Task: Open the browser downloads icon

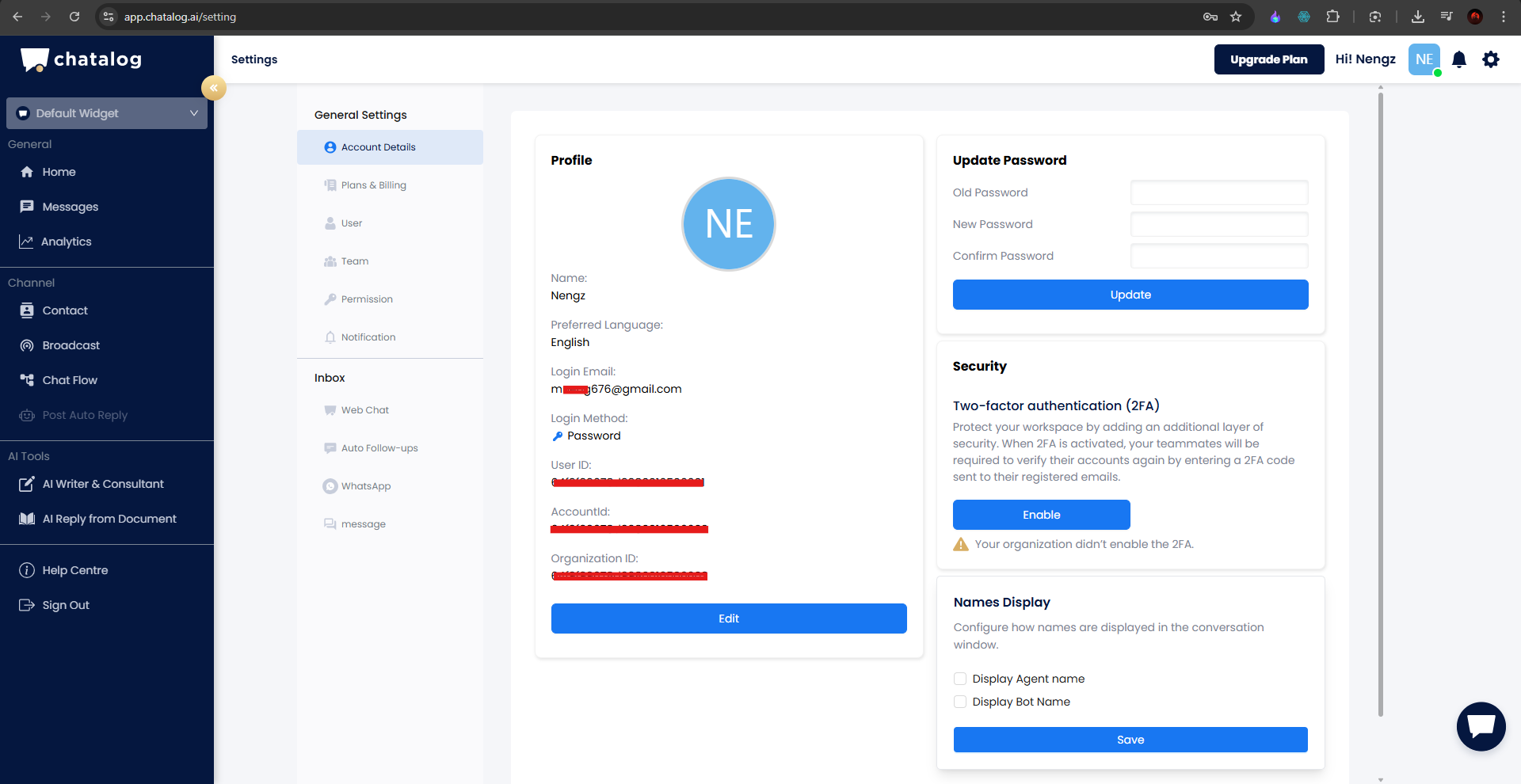Action: point(1418,17)
